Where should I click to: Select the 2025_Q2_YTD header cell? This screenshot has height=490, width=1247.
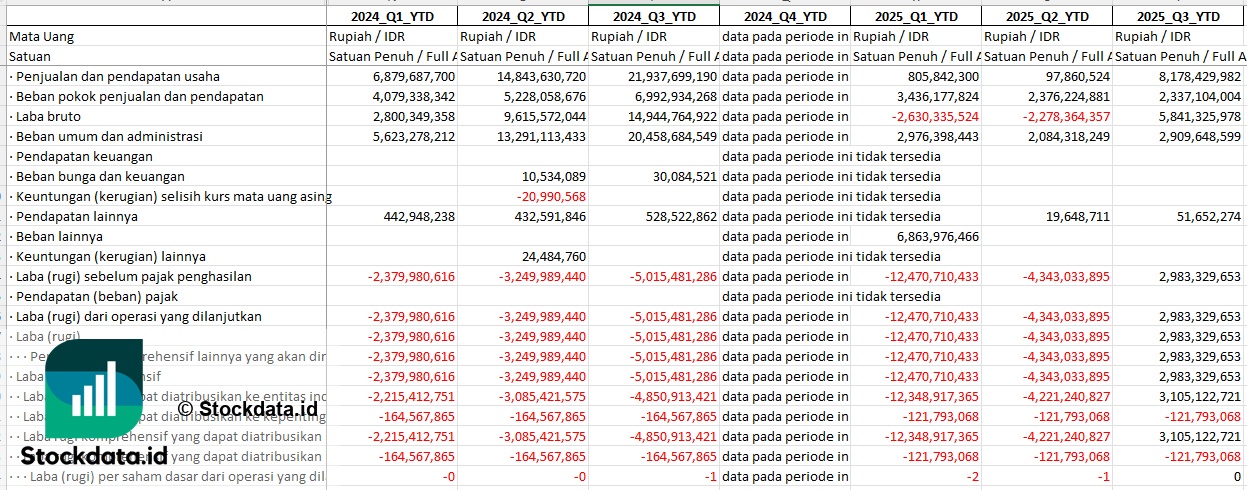point(1047,16)
